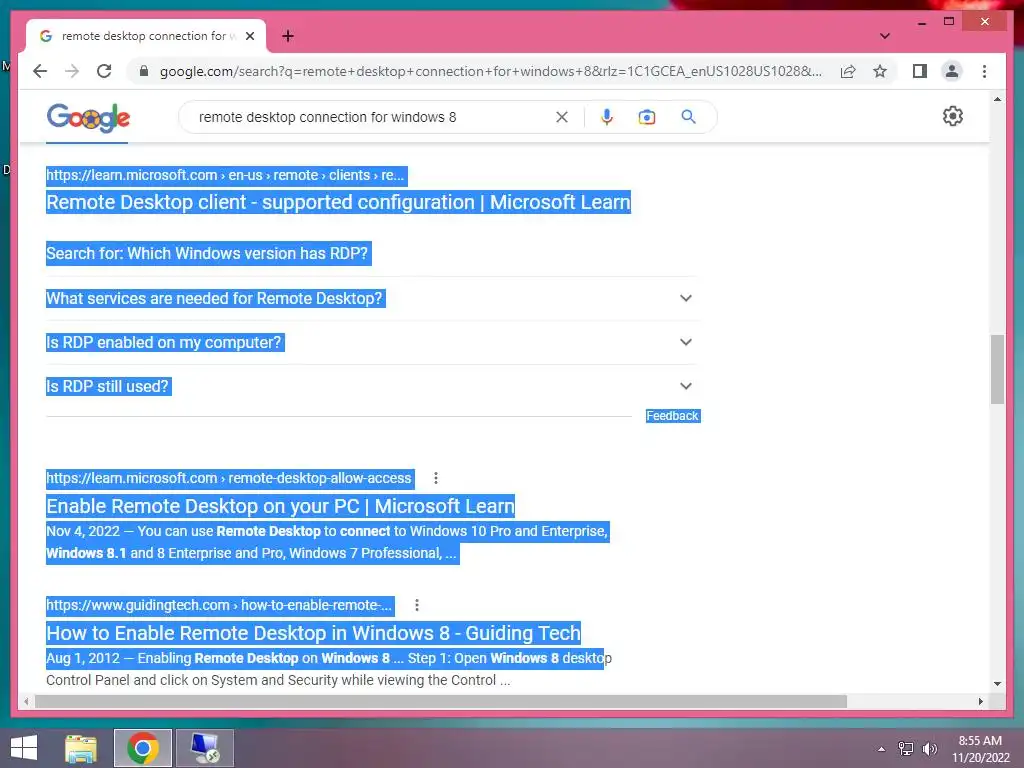
Task: Maximize the Chrome window
Action: (949, 22)
